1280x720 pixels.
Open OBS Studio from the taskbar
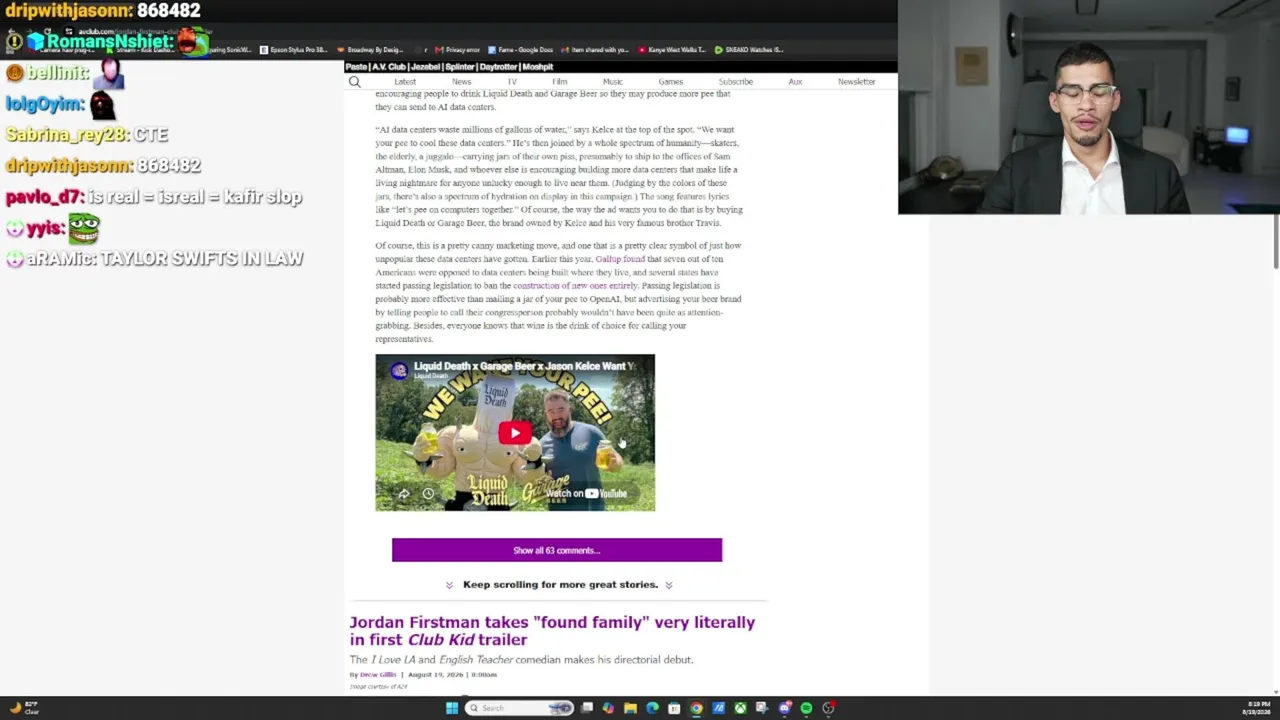click(x=828, y=708)
